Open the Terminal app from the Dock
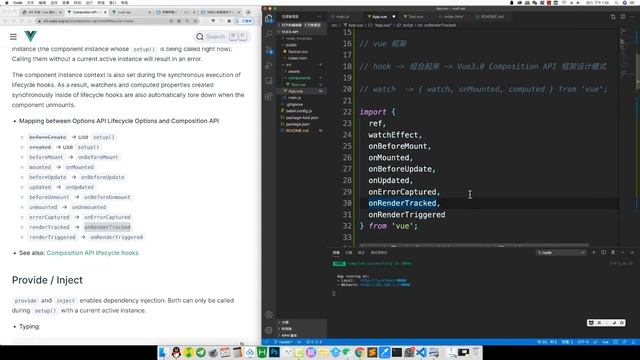Viewport: 640px width, 360px height. 397,352
